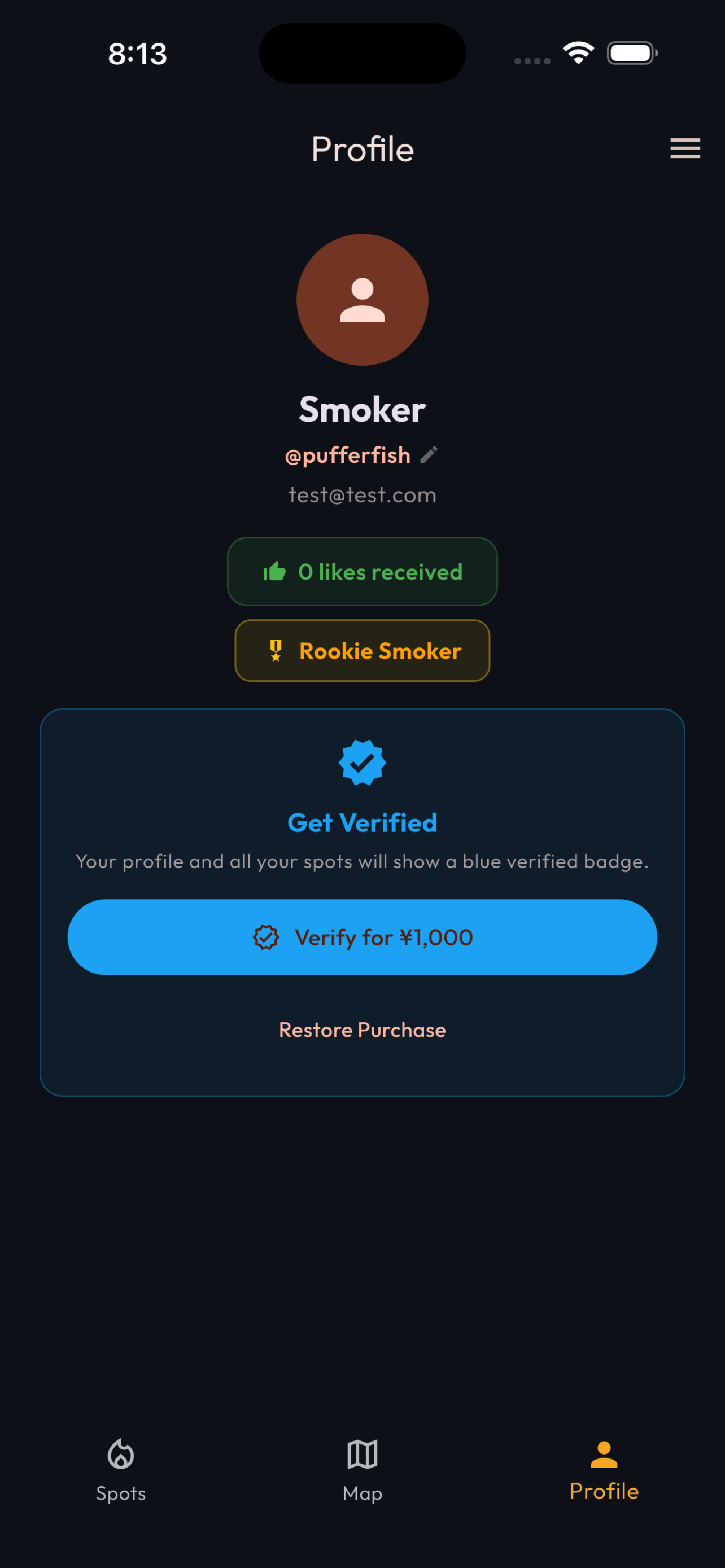Screen dimensions: 725x1568
Task: Open the hamburger menu icon
Action: (685, 148)
